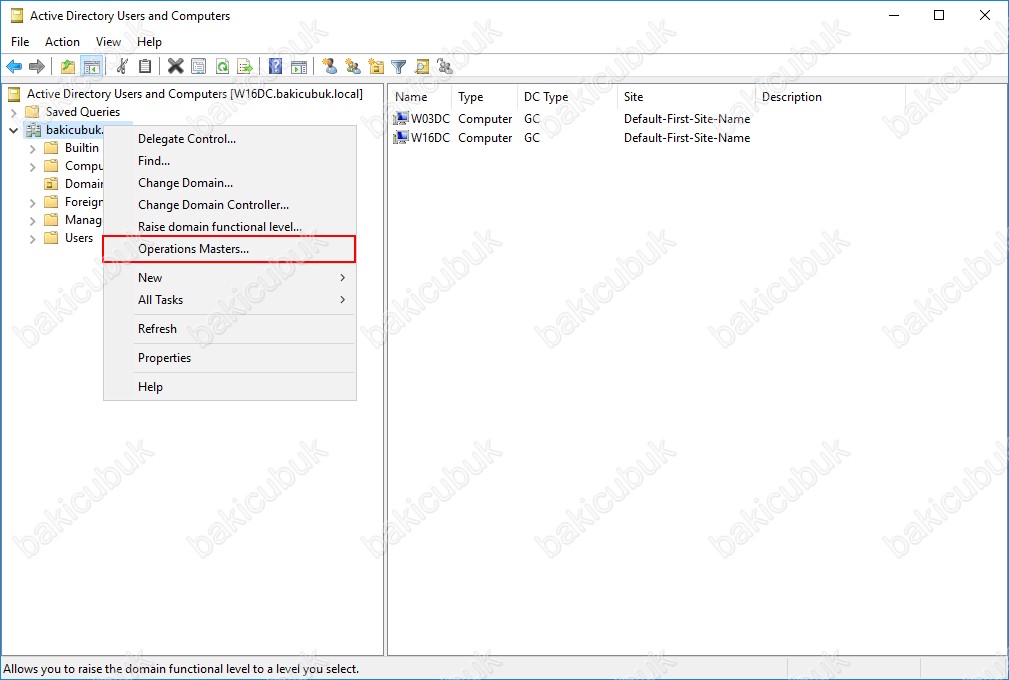
Task: Open the Help menu in menu bar
Action: click(x=149, y=42)
